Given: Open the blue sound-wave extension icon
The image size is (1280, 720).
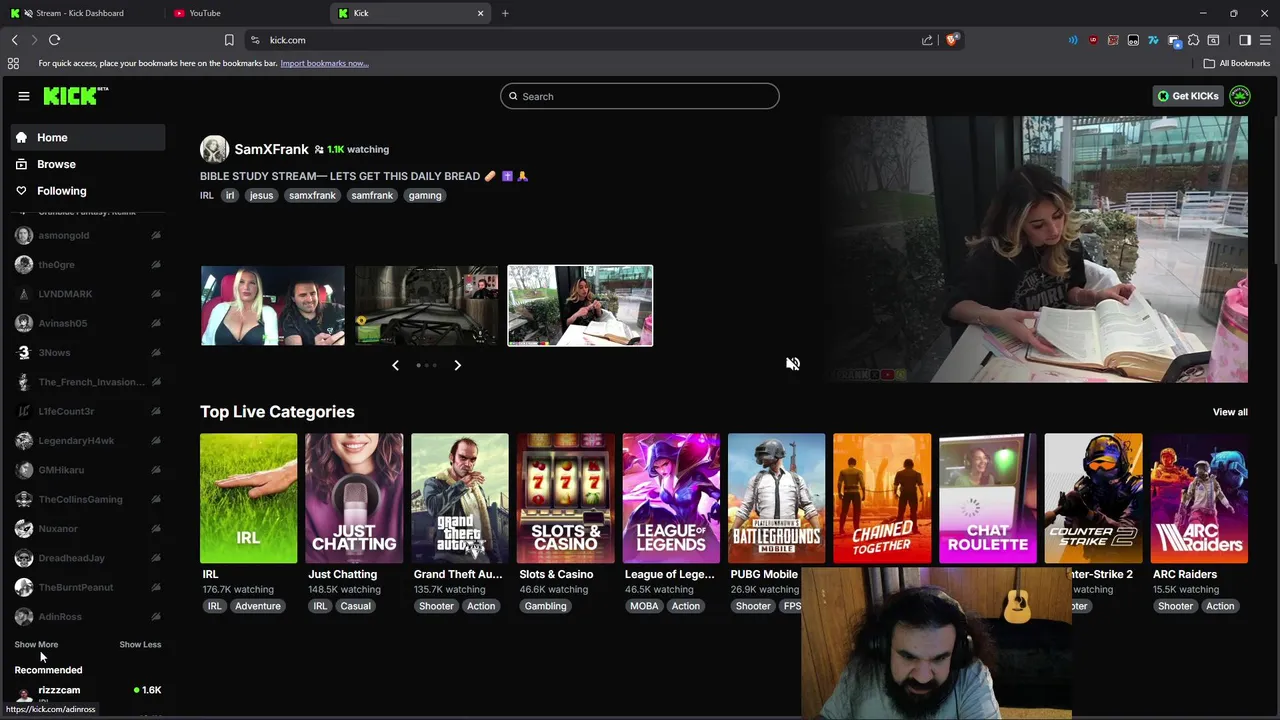Looking at the screenshot, I should click(1073, 40).
